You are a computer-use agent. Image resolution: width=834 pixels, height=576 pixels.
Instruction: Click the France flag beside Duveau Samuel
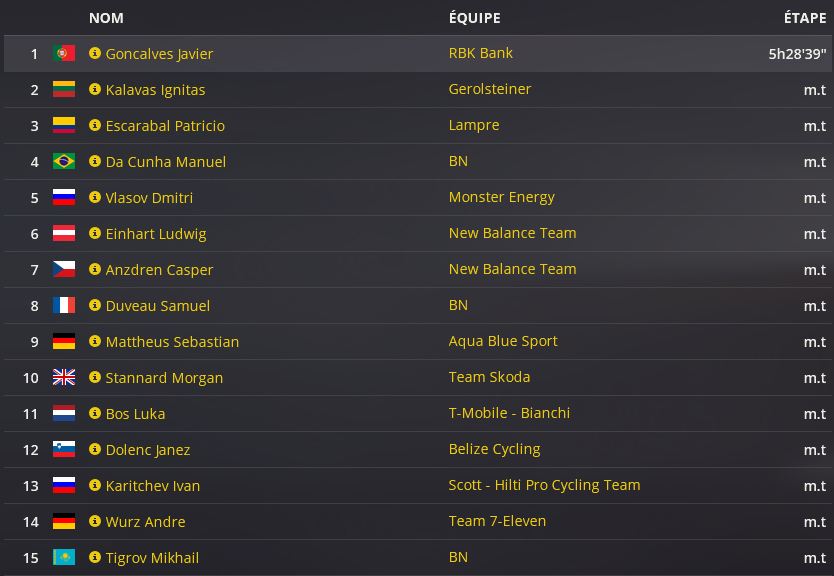click(64, 306)
